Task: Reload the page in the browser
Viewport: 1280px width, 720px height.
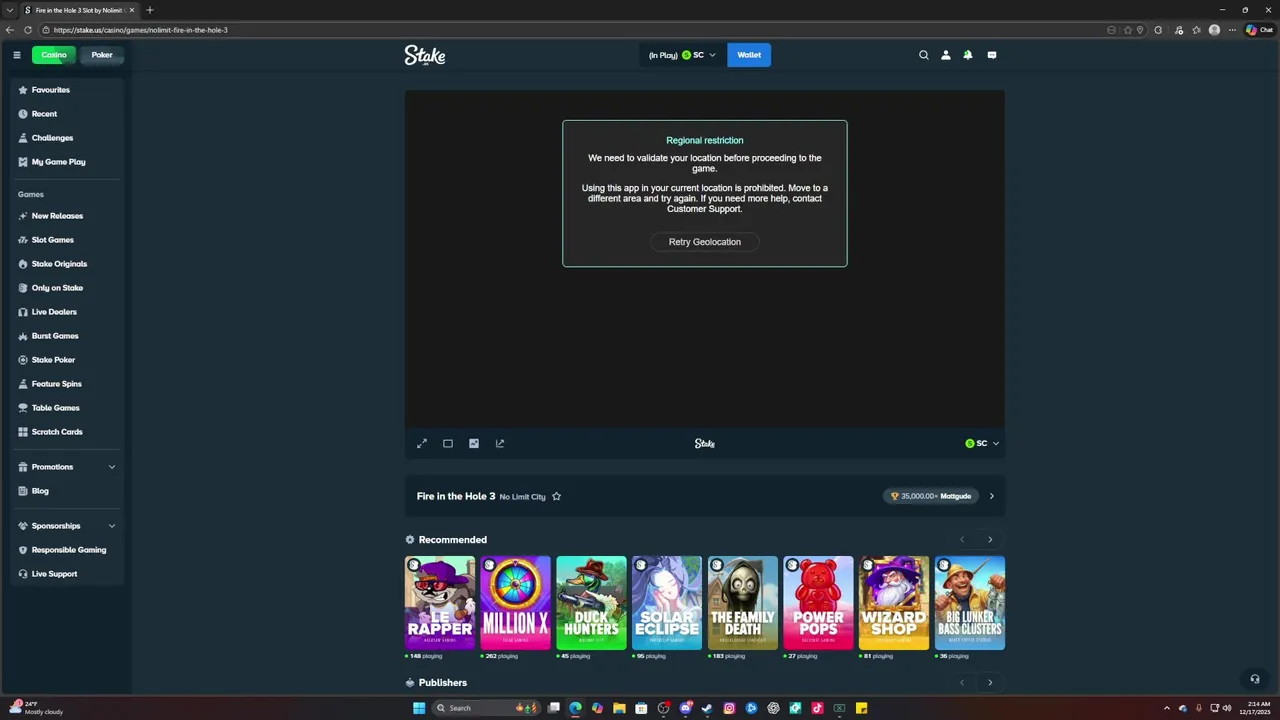Action: click(x=28, y=30)
